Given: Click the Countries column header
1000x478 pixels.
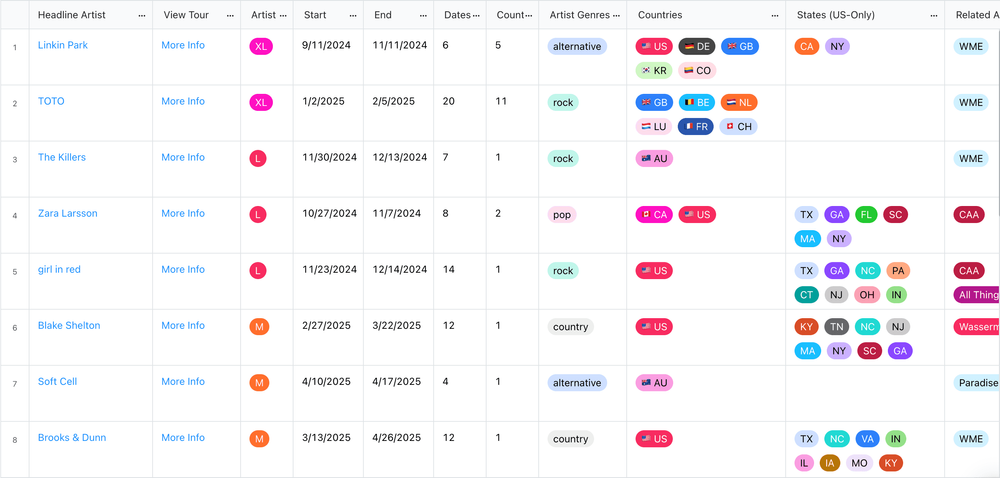Looking at the screenshot, I should pos(706,15).
